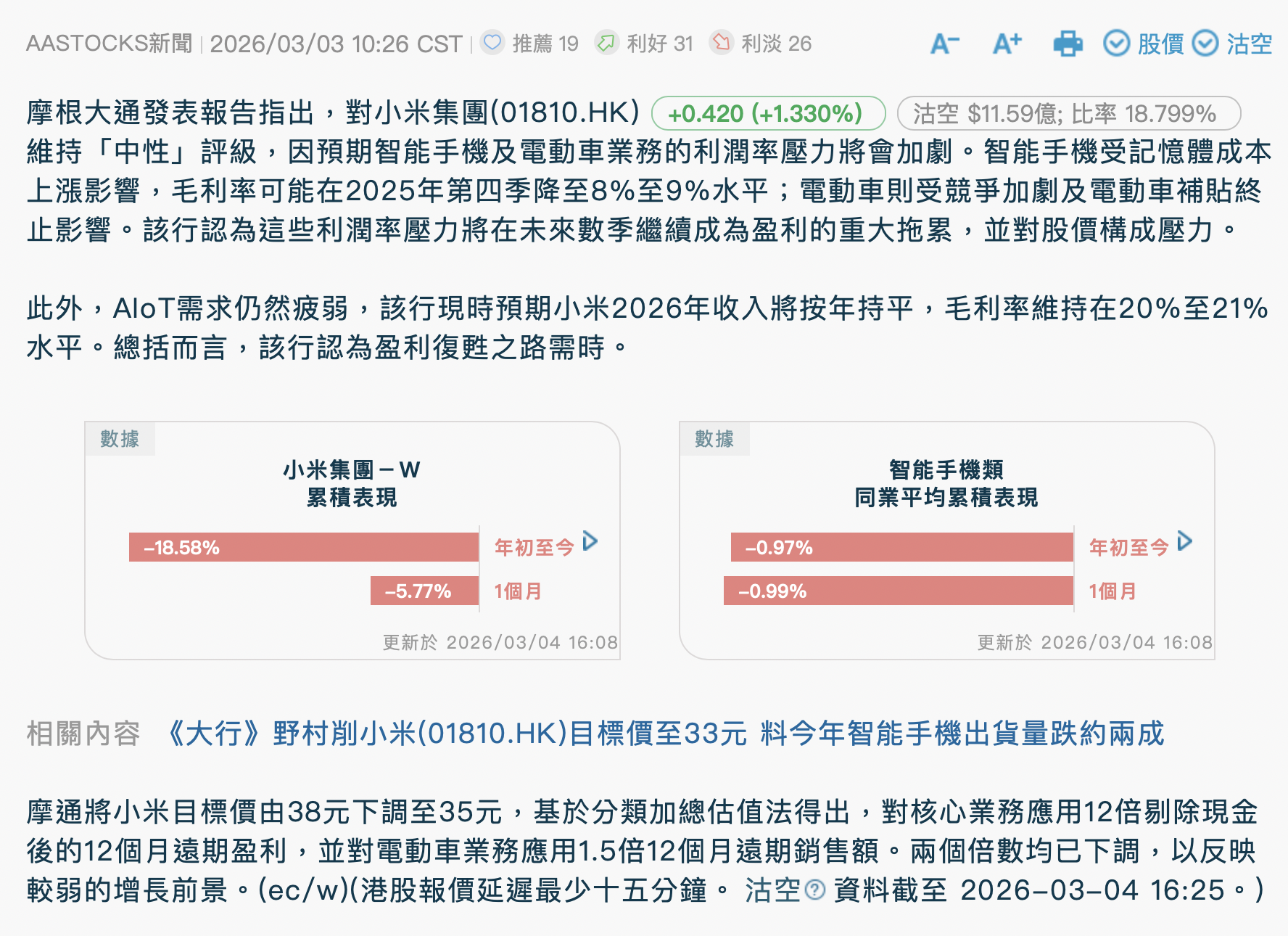
Task: Click the recommend heart icon
Action: [x=492, y=43]
